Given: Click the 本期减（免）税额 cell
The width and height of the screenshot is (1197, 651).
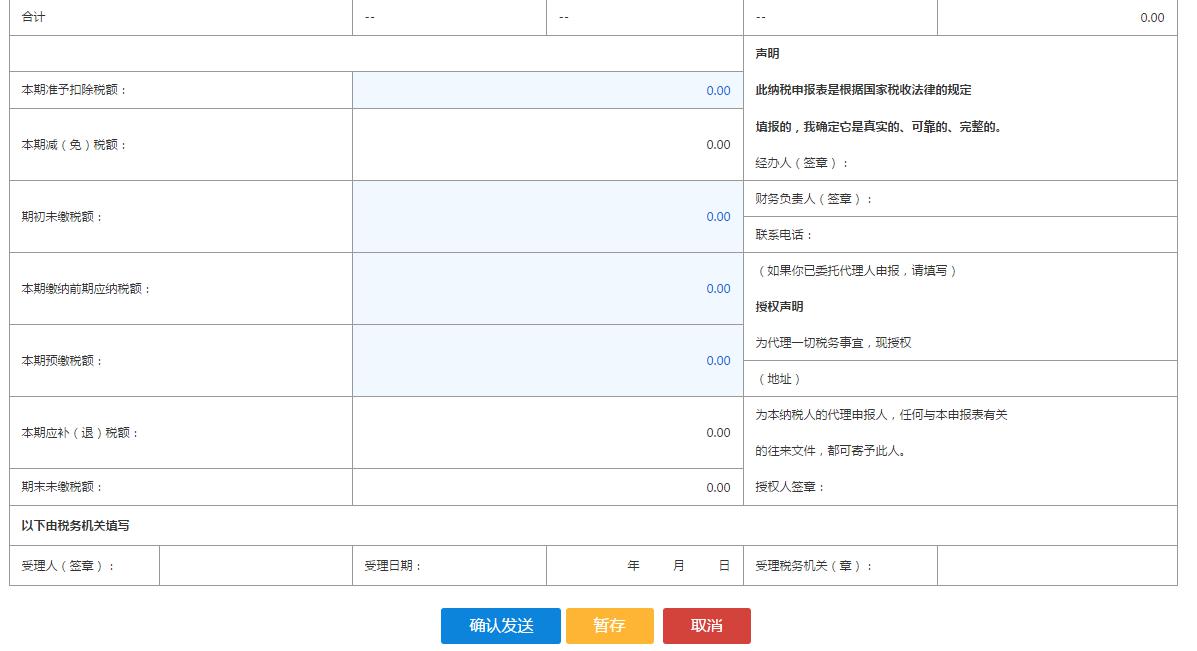Looking at the screenshot, I should [546, 144].
